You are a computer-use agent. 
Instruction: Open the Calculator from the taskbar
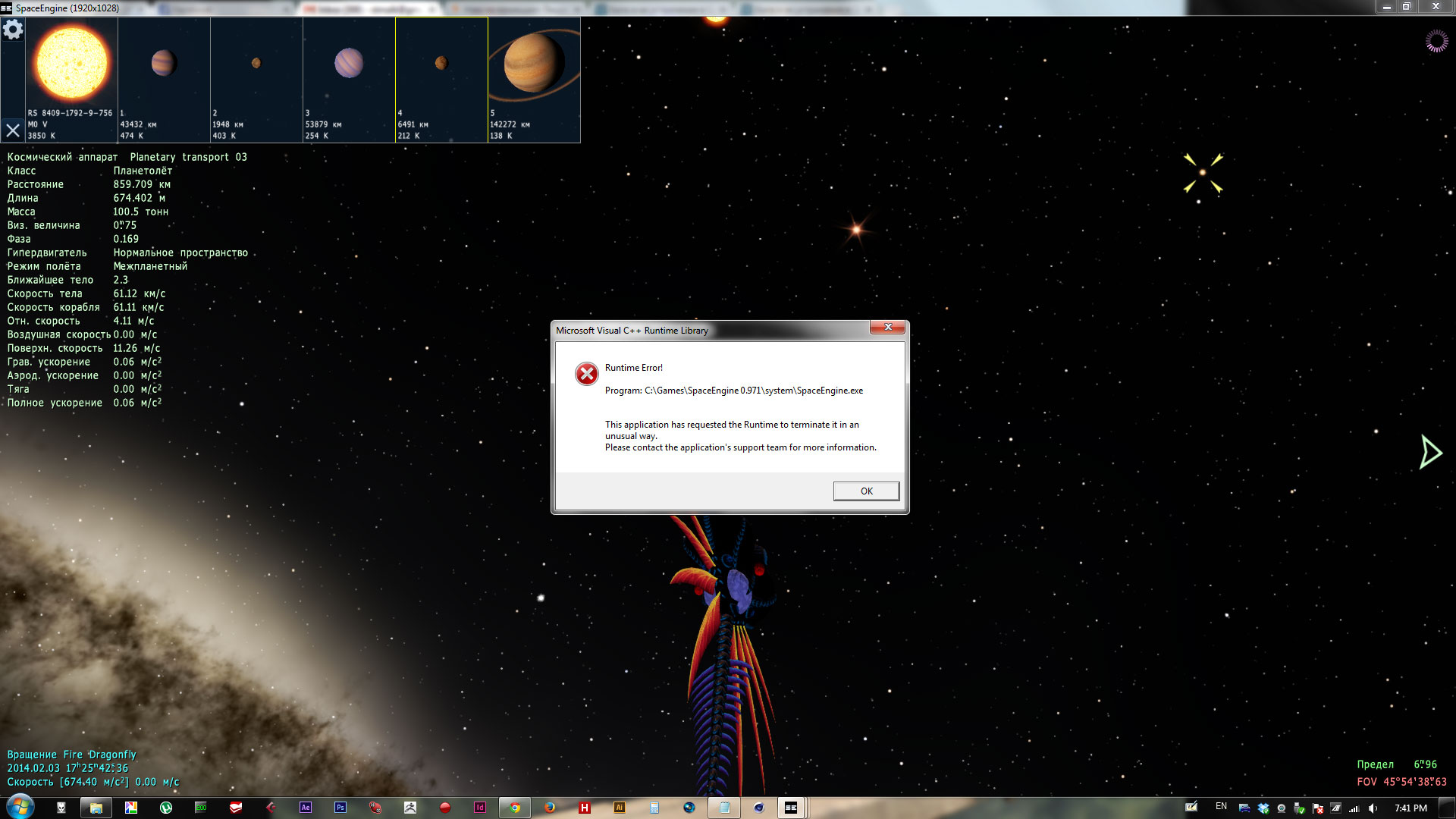click(654, 808)
